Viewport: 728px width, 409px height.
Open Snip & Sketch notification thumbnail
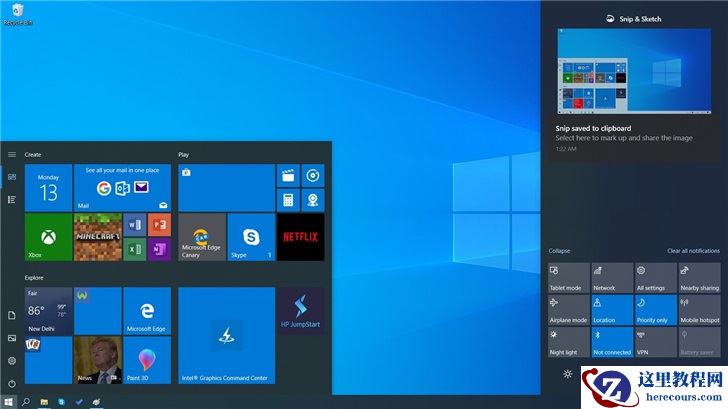click(x=634, y=71)
